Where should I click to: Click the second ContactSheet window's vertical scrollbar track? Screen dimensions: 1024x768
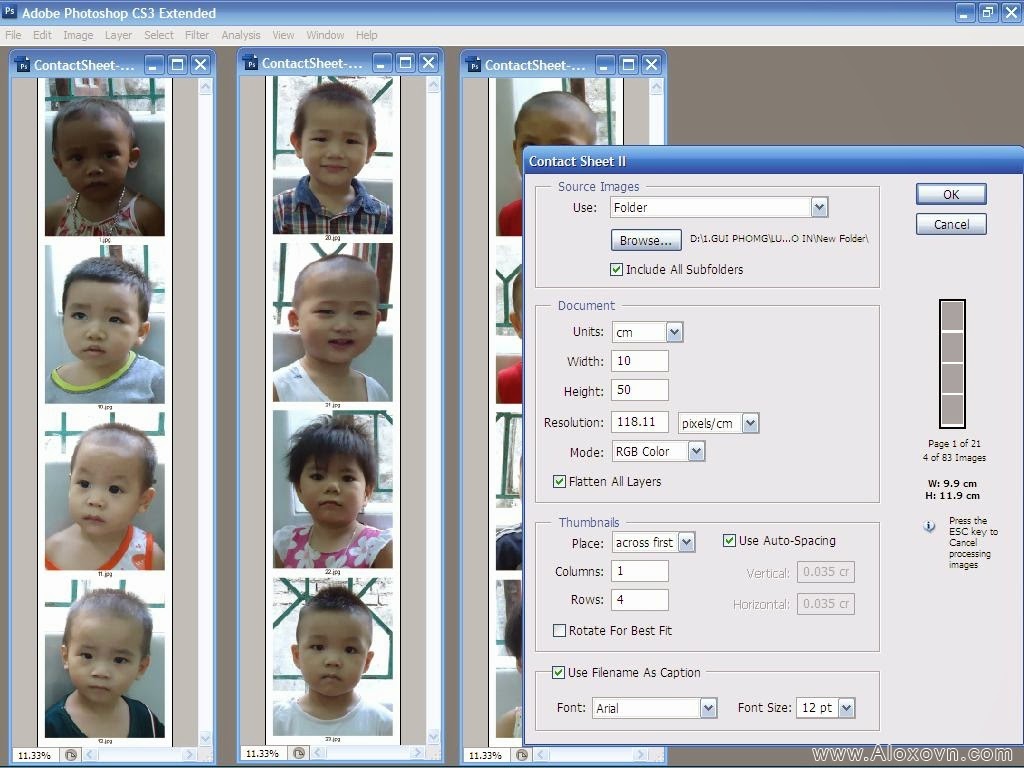(x=433, y=410)
